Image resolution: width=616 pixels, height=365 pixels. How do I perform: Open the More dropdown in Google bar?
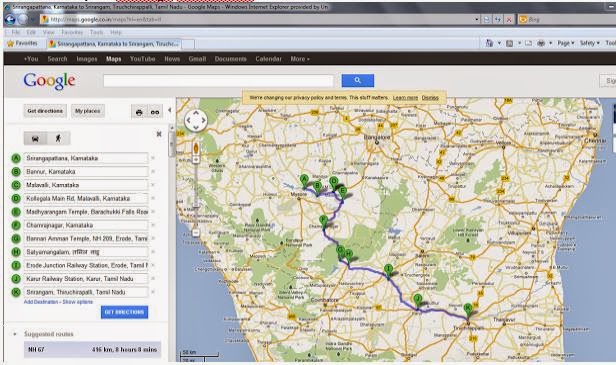(300, 59)
